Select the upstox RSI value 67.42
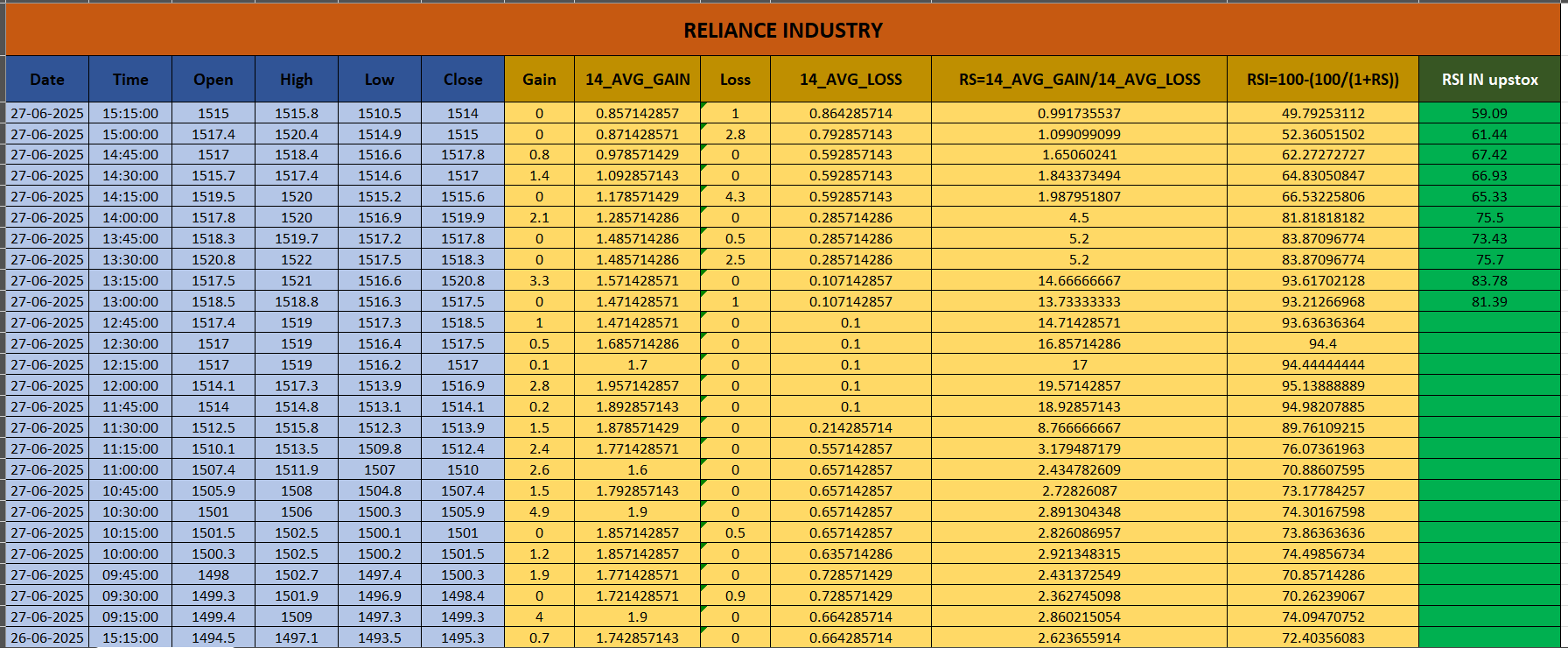The width and height of the screenshot is (1568, 648). pyautogui.click(x=1489, y=155)
